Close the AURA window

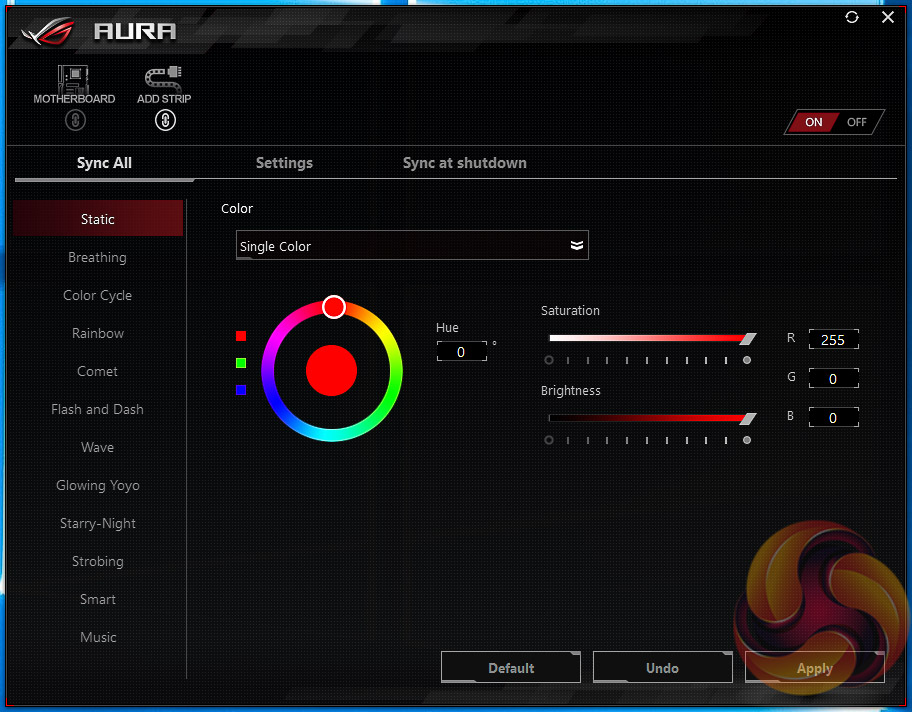tap(888, 17)
